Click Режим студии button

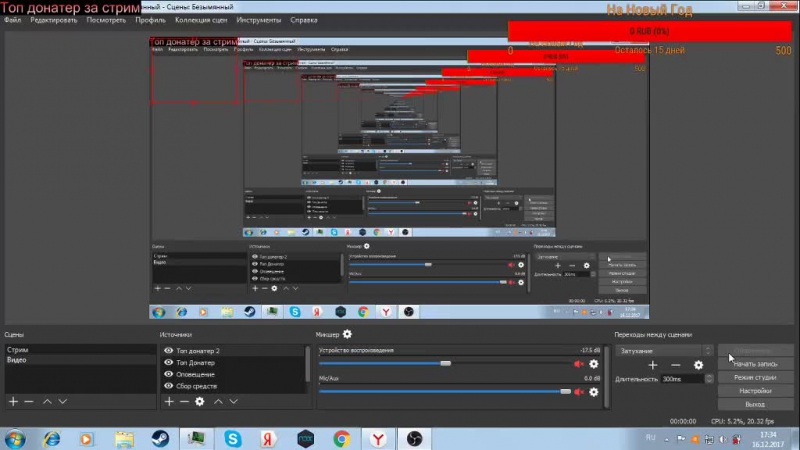pyautogui.click(x=755, y=378)
